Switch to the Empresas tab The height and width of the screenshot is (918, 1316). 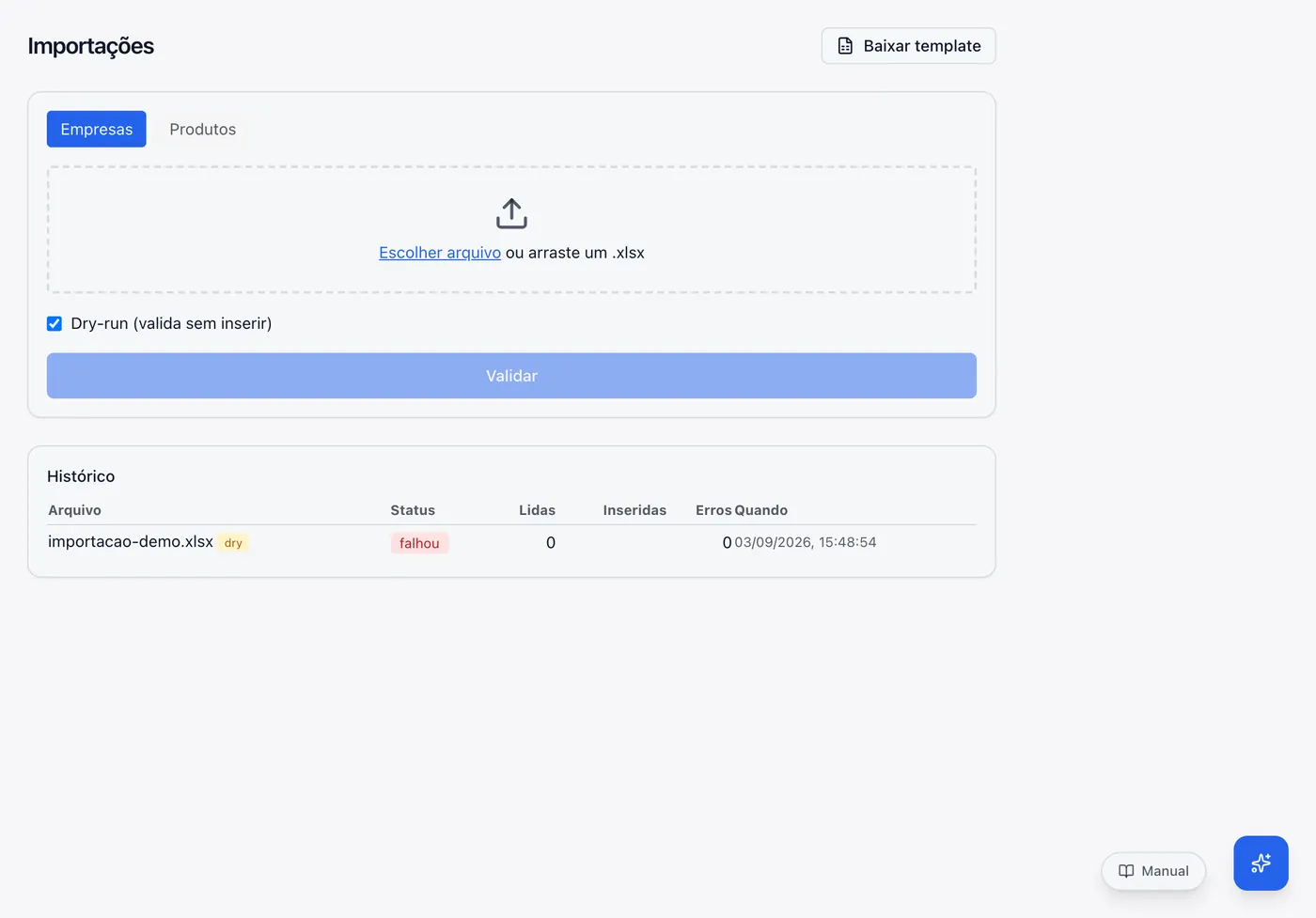(97, 129)
